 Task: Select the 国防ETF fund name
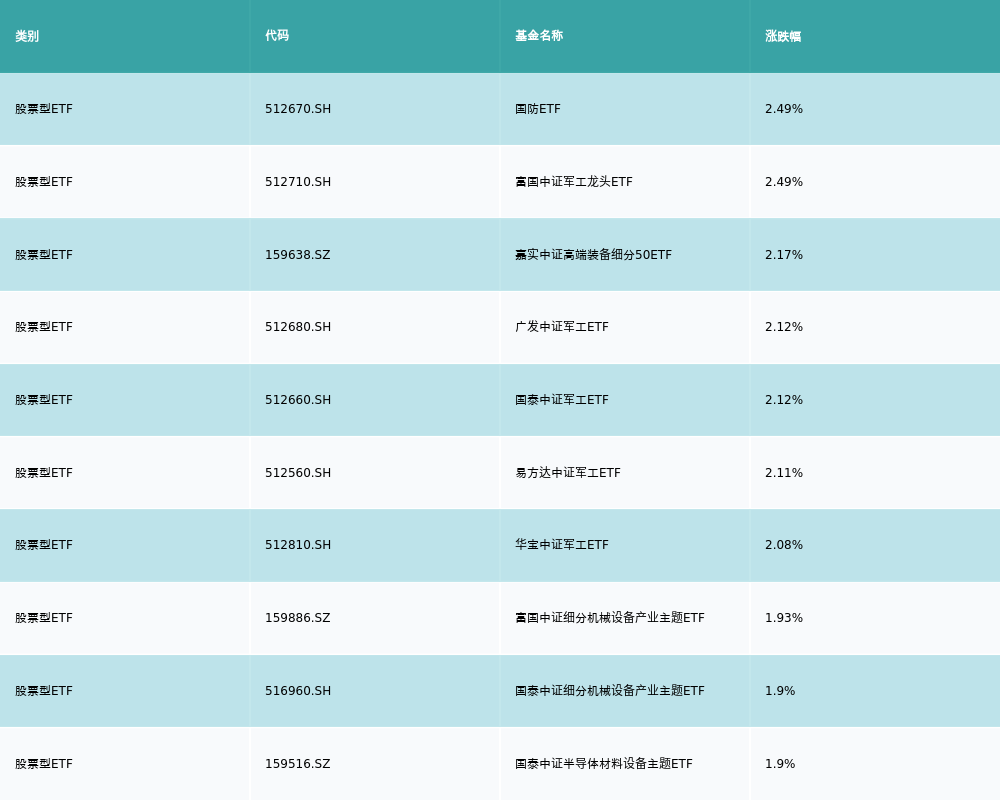(x=538, y=109)
